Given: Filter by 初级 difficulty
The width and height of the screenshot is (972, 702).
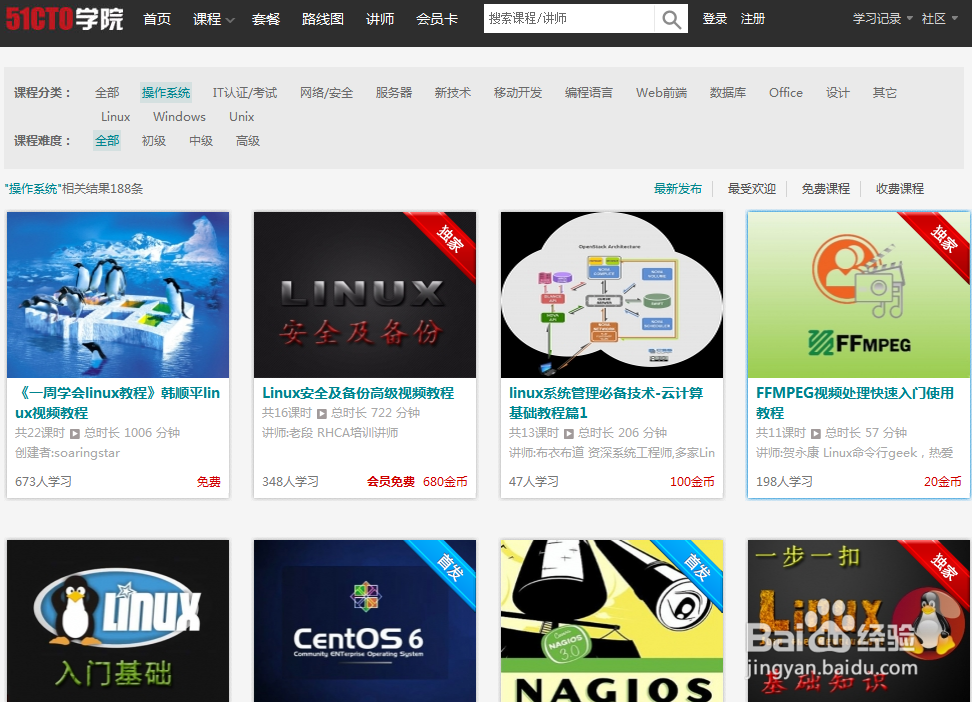Looking at the screenshot, I should click(x=154, y=141).
